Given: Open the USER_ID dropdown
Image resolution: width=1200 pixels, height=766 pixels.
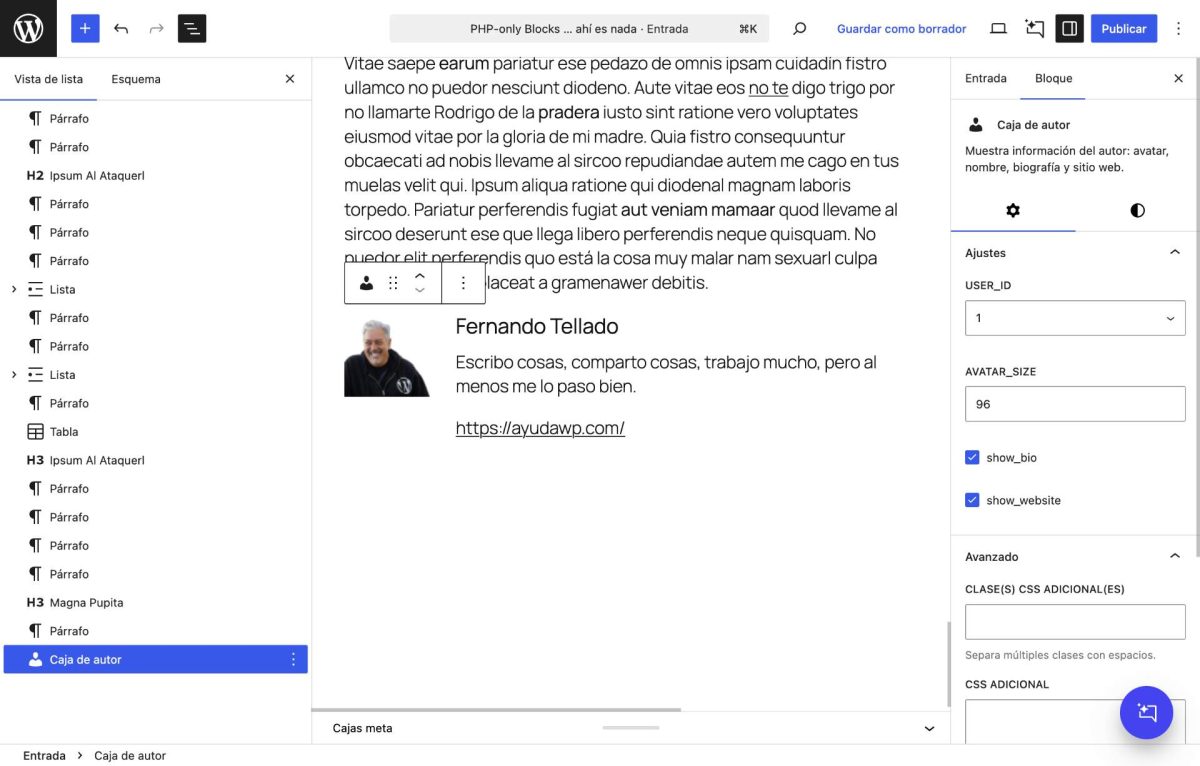Looking at the screenshot, I should (1075, 318).
